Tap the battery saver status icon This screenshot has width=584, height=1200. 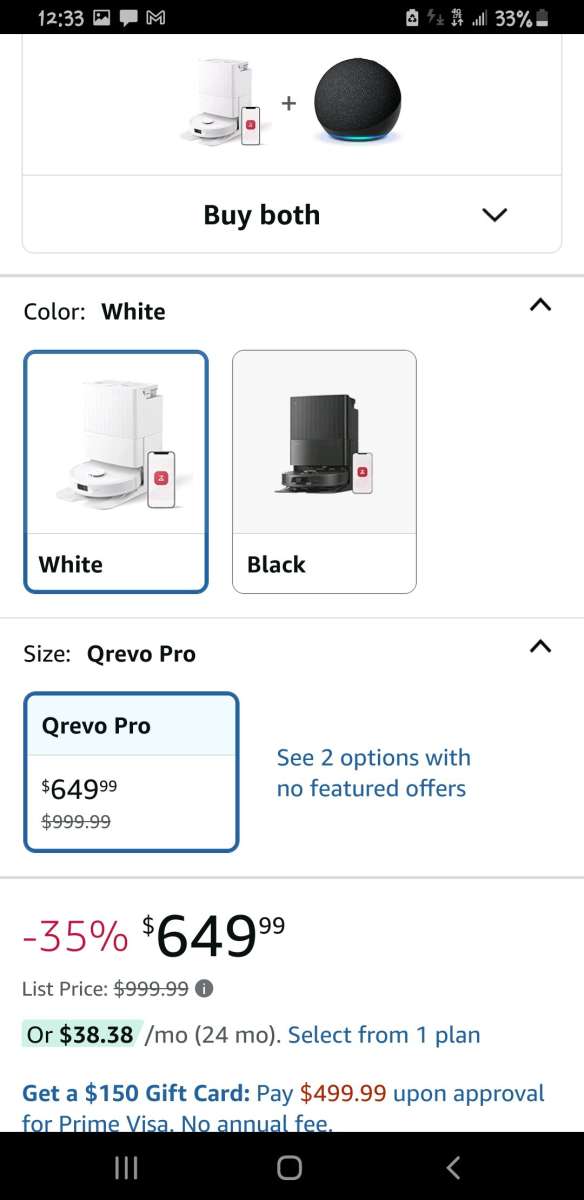(411, 17)
